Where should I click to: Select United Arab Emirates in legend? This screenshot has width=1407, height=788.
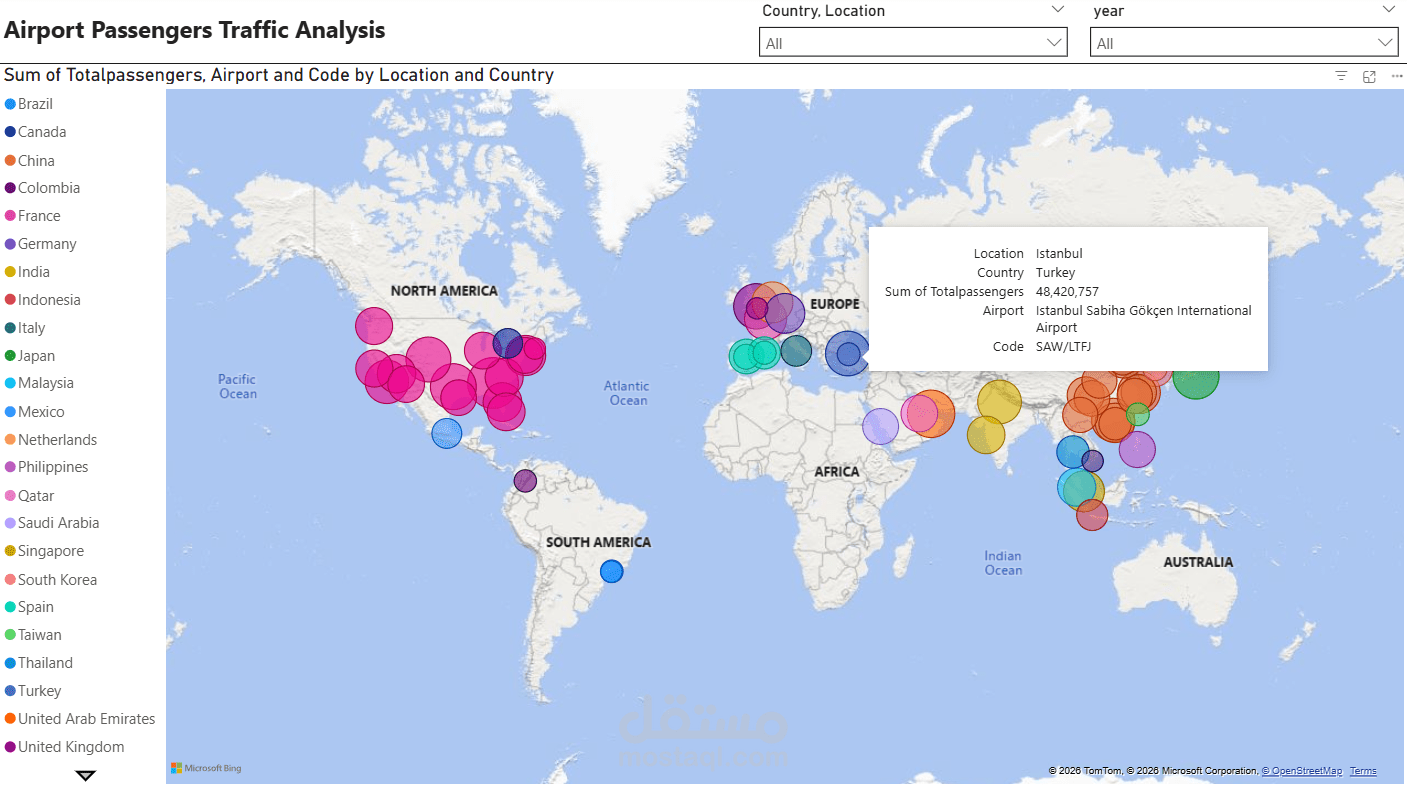[80, 719]
